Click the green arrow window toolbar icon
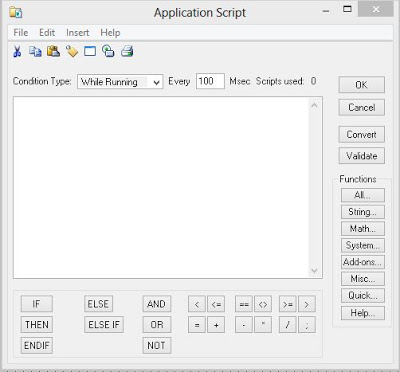 (x=108, y=51)
